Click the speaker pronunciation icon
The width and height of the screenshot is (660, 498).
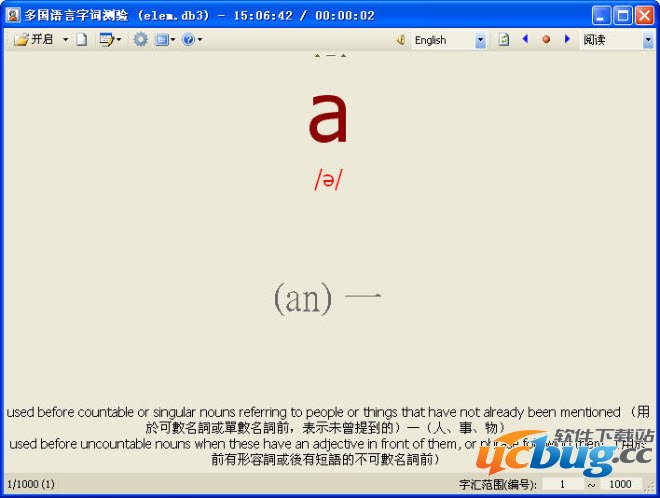(400, 40)
